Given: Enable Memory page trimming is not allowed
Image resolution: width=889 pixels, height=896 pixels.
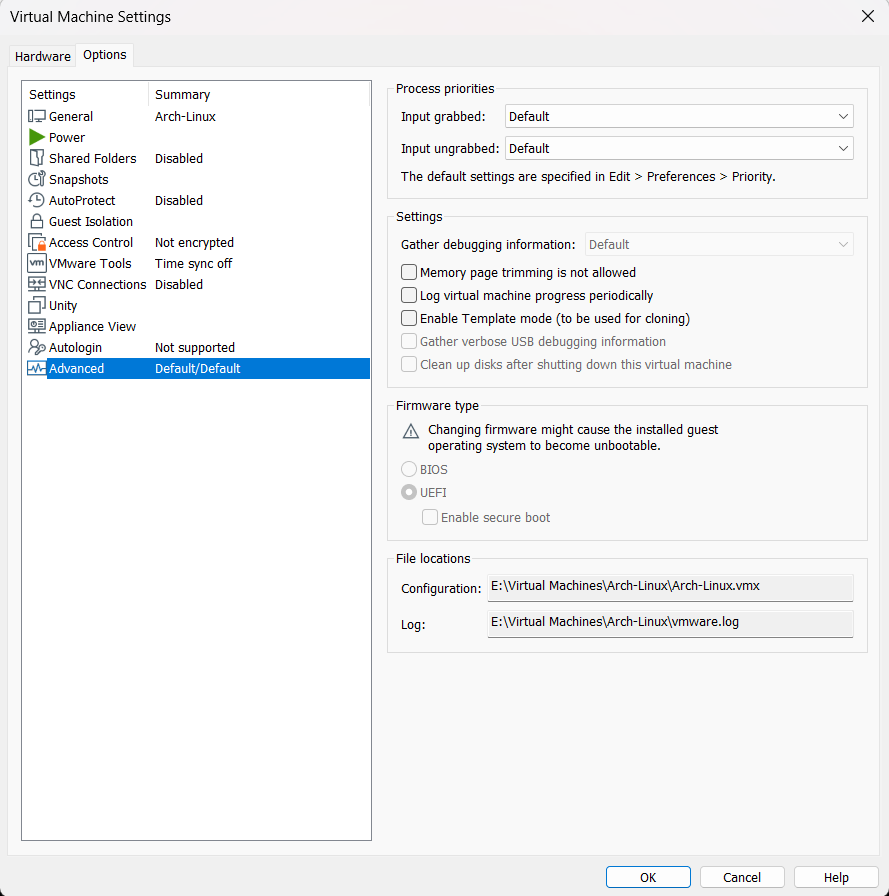Looking at the screenshot, I should pyautogui.click(x=409, y=273).
